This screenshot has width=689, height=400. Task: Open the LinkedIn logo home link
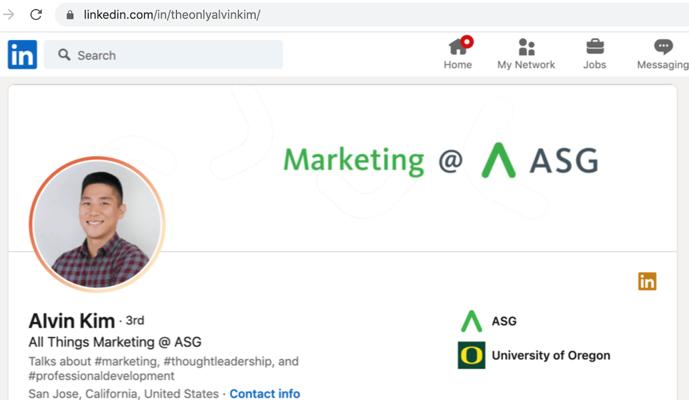coord(22,55)
